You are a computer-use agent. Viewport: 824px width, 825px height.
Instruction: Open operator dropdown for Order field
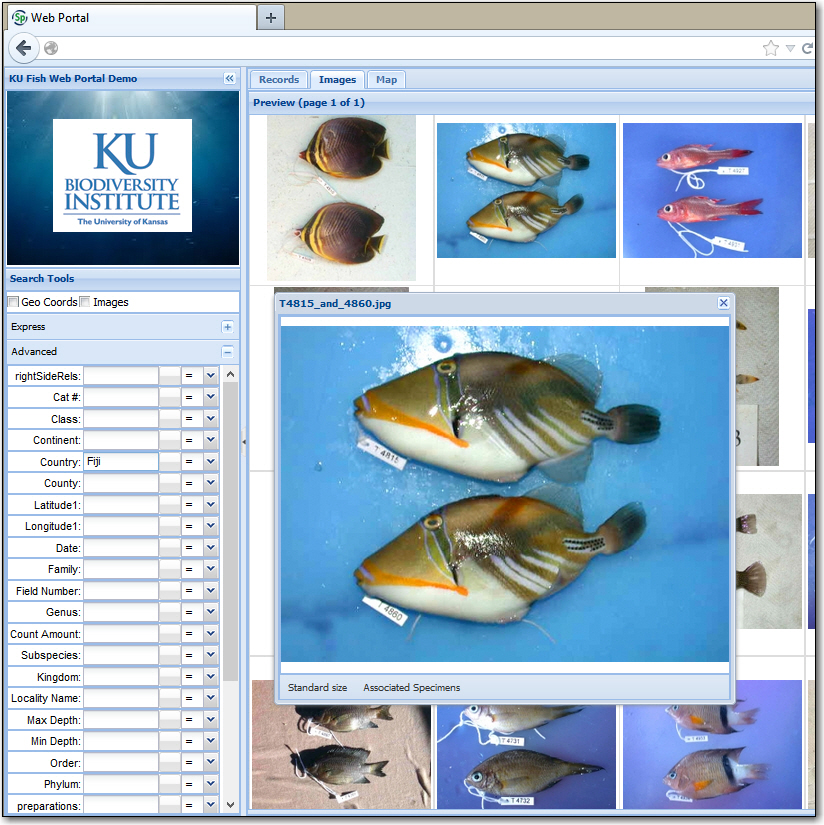(x=211, y=762)
